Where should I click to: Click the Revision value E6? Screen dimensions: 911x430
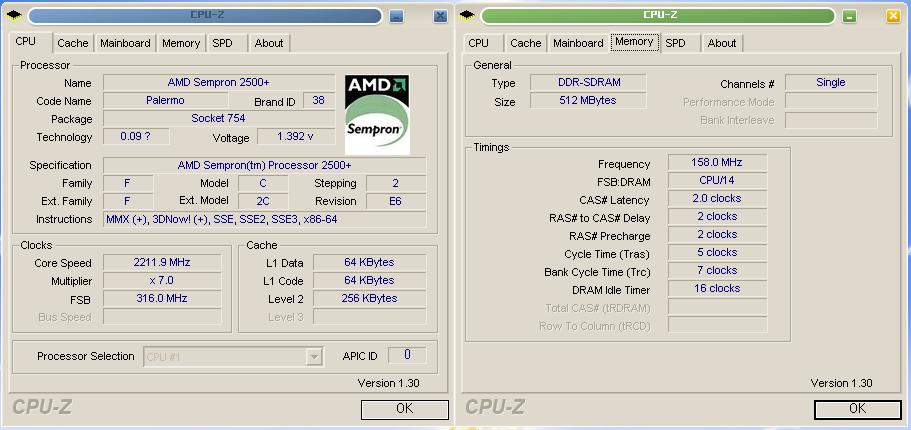coord(396,201)
